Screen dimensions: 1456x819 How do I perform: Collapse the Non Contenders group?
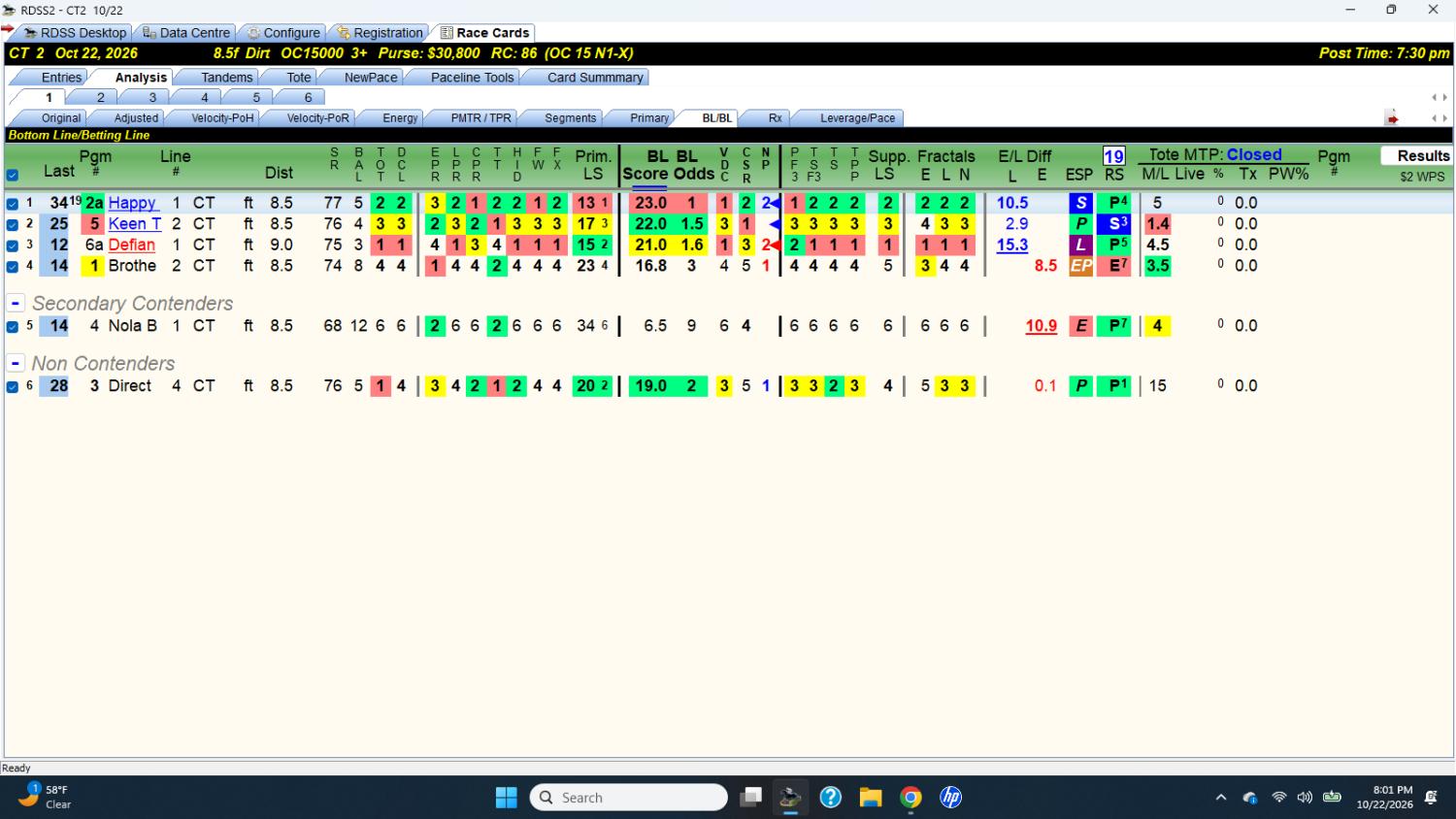point(16,364)
